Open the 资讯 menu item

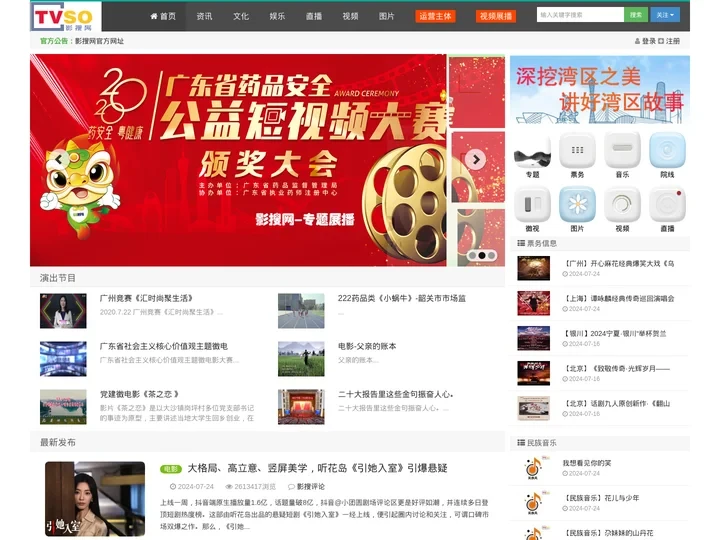(204, 16)
